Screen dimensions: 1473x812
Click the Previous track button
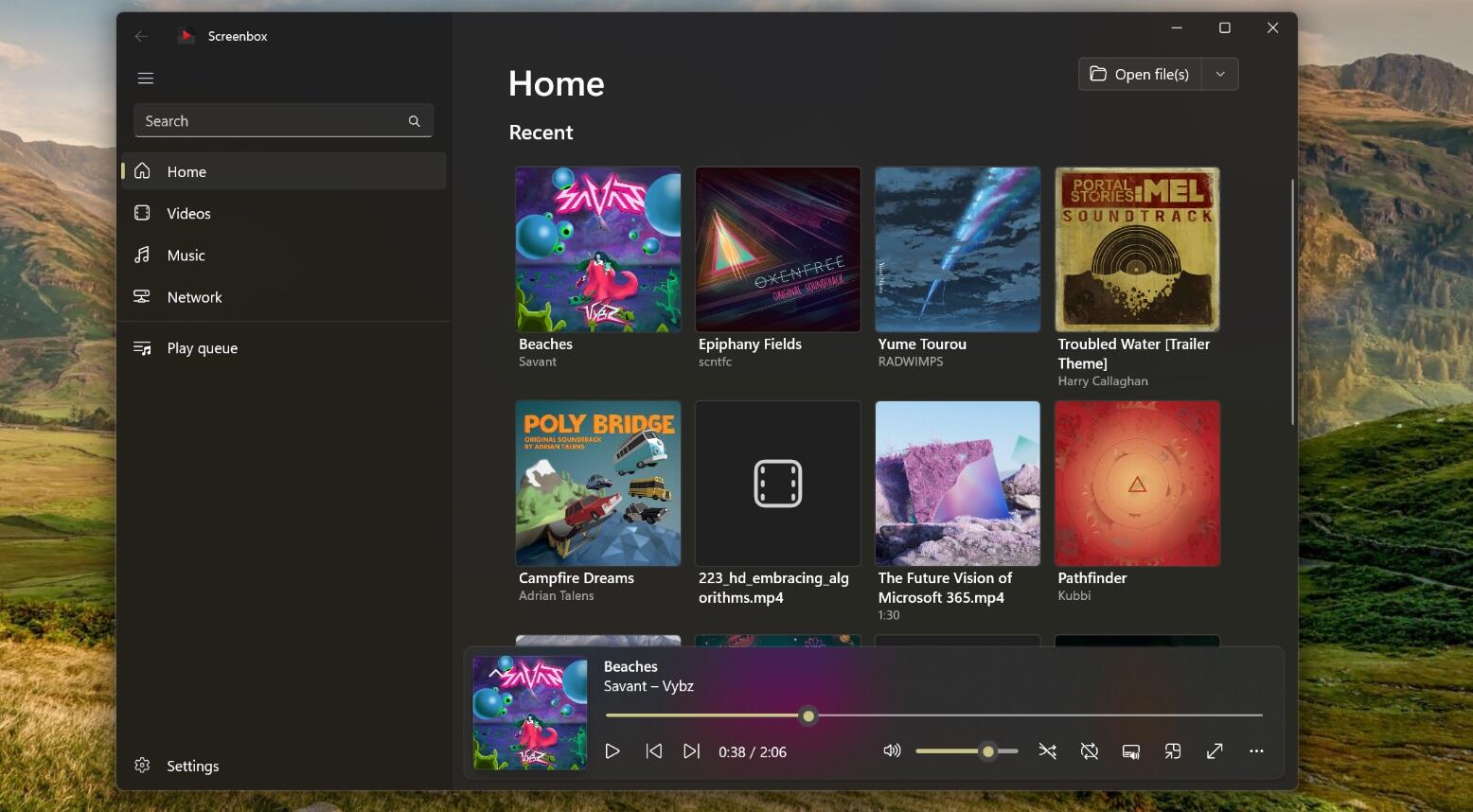pos(653,751)
